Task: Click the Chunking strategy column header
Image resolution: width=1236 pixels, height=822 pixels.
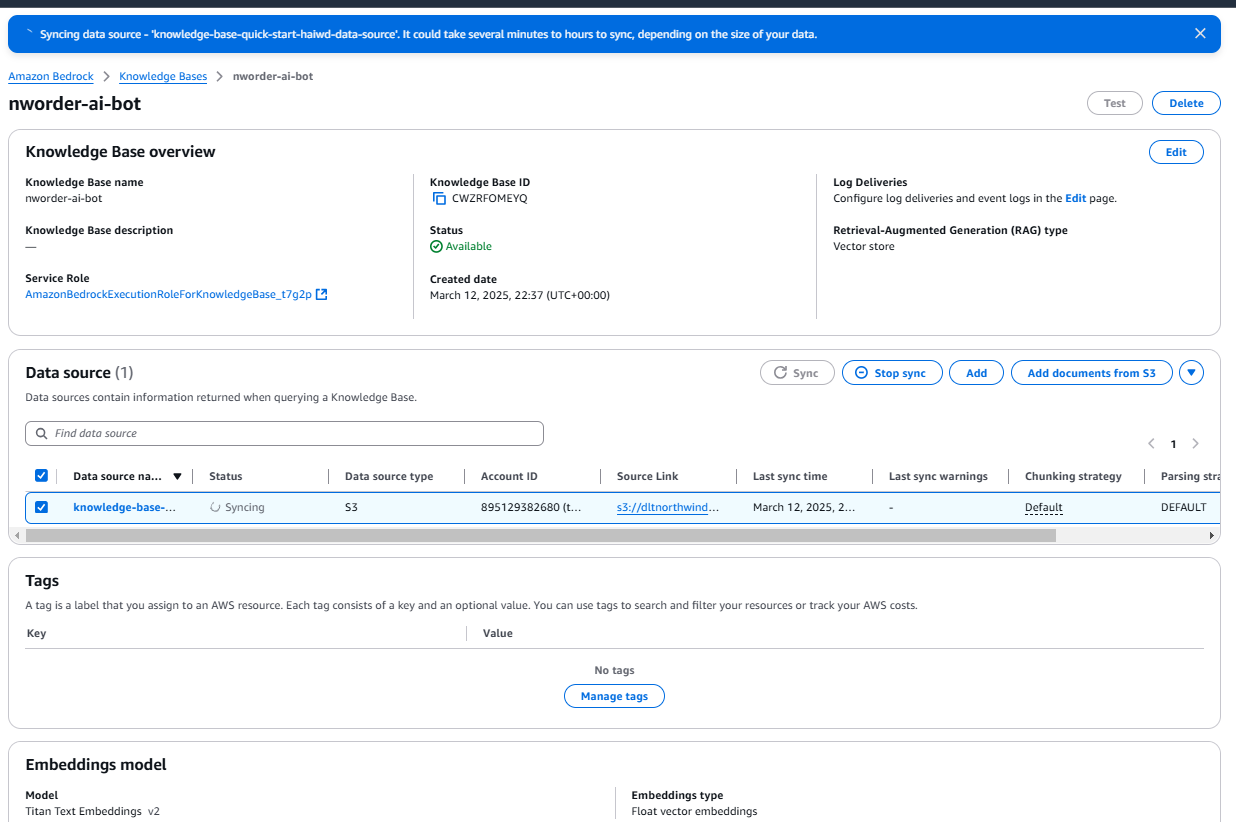Action: pos(1073,476)
